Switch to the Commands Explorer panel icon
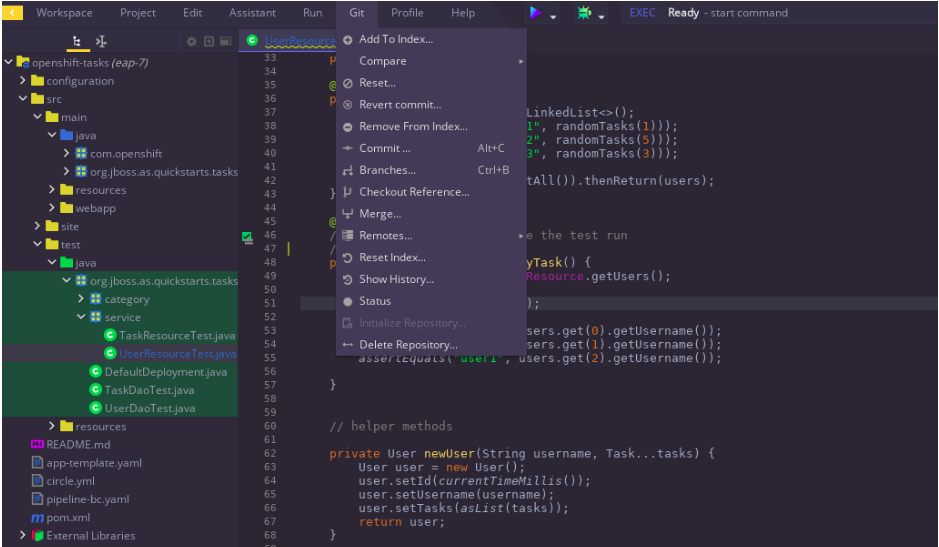Image resolution: width=939 pixels, height=547 pixels. tap(101, 41)
